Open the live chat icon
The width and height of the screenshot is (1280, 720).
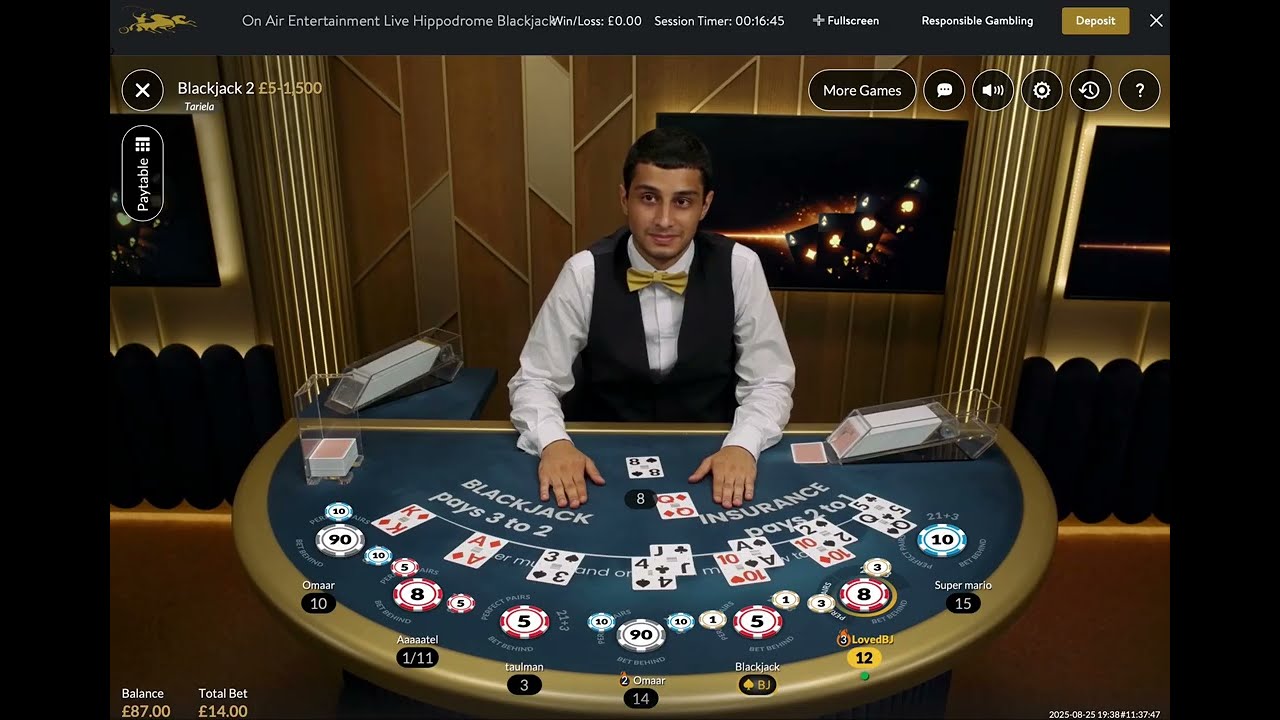(x=944, y=90)
